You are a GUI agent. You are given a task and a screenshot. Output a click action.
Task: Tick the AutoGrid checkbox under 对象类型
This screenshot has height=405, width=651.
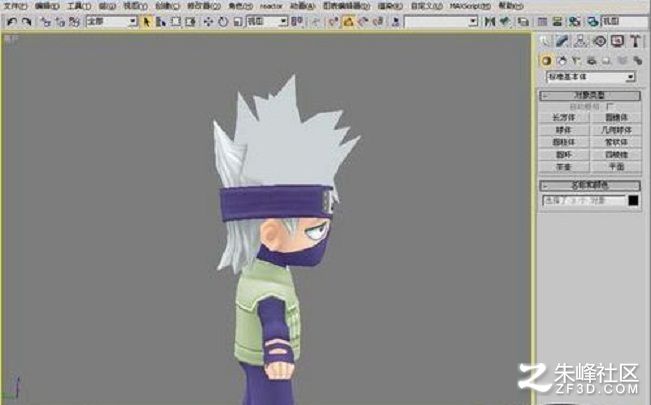click(x=609, y=107)
